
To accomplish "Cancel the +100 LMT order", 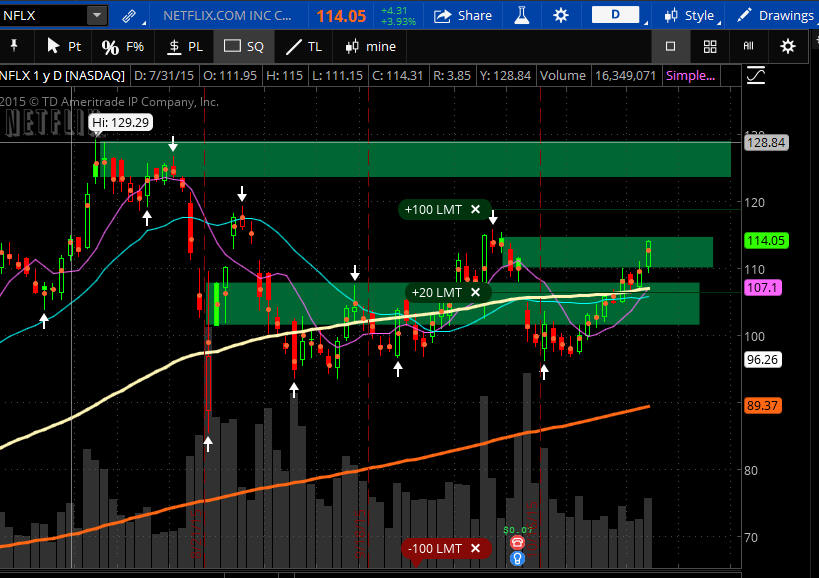I will 476,210.
